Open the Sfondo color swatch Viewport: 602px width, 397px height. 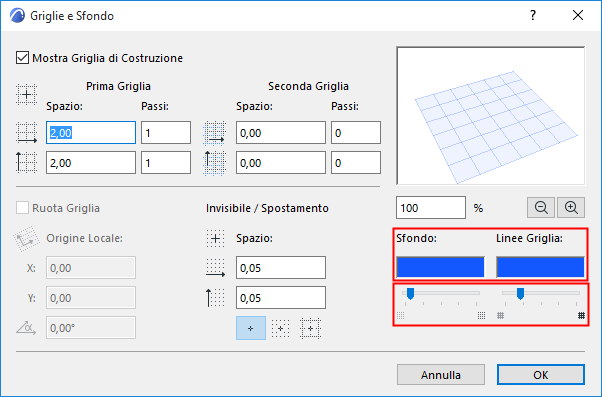click(440, 267)
